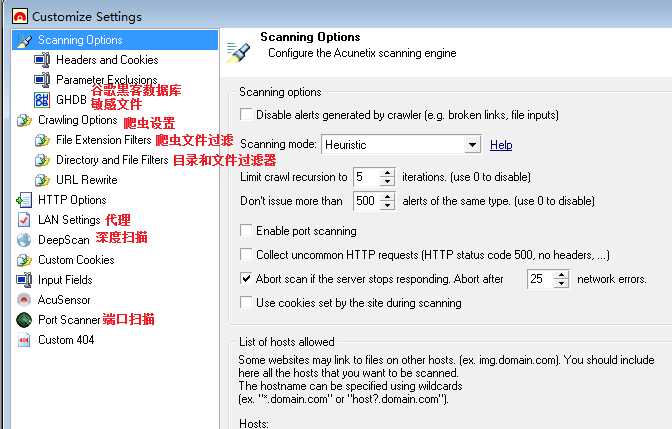Open Crawling Options settings
Image resolution: width=672 pixels, height=429 pixels.
[78, 120]
